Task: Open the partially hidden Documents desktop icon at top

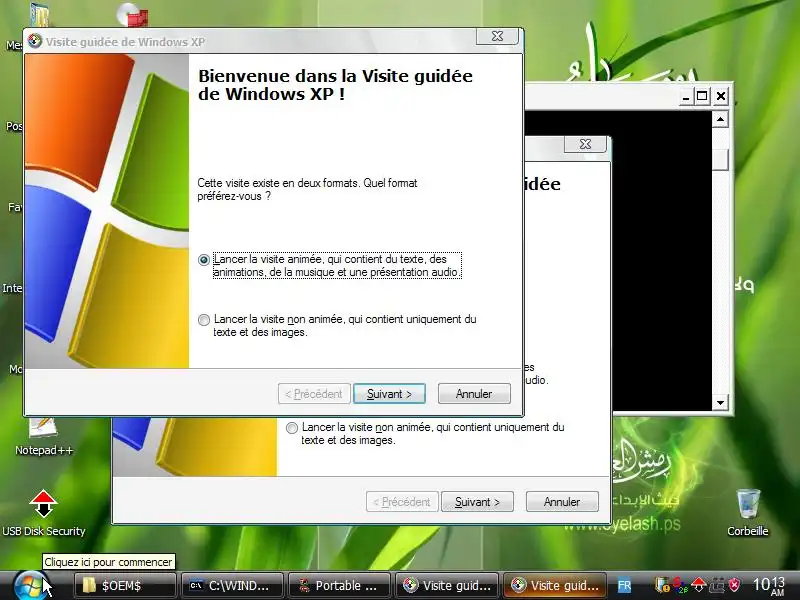Action: (39, 14)
